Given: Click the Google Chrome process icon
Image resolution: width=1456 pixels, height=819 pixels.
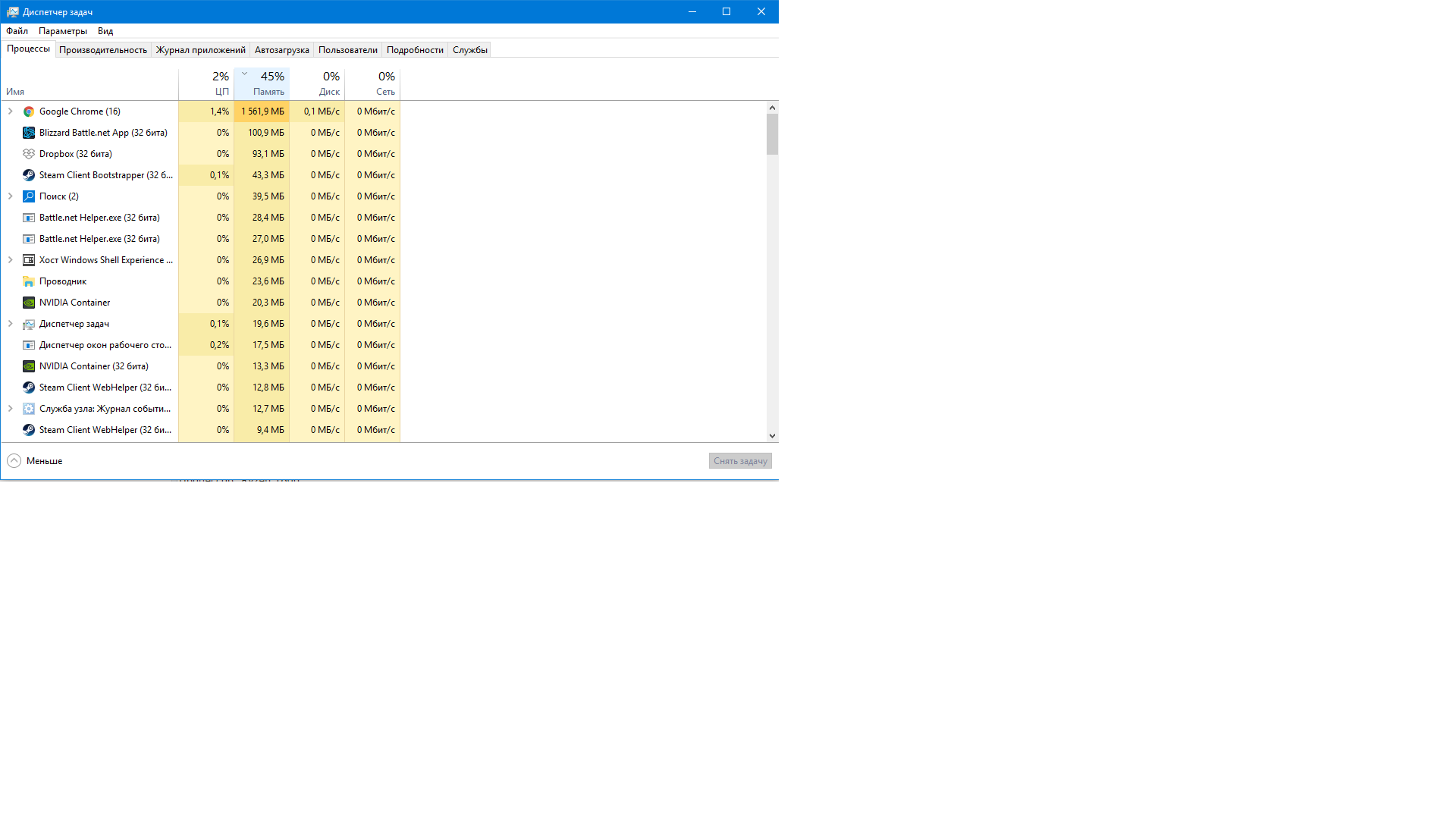Looking at the screenshot, I should (29, 111).
